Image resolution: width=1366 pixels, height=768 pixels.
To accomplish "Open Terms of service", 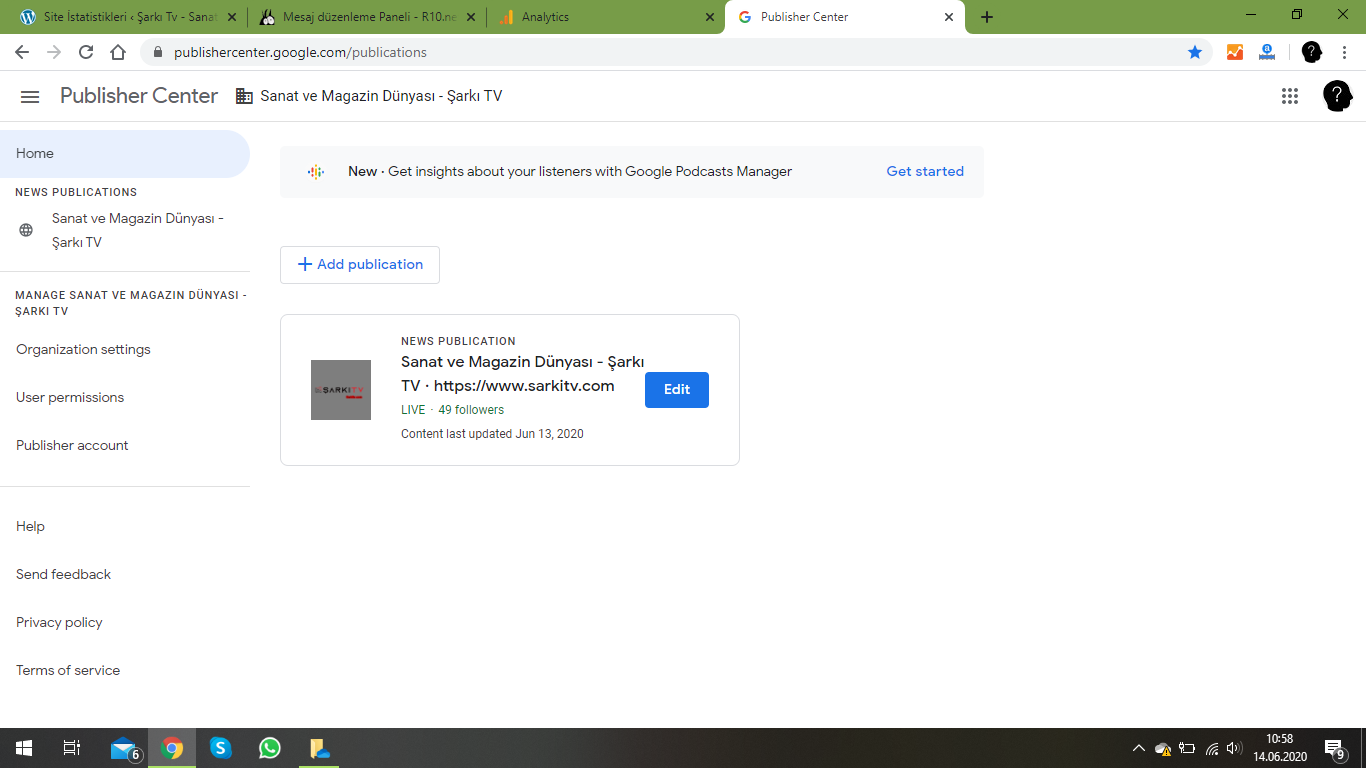I will (x=68, y=671).
